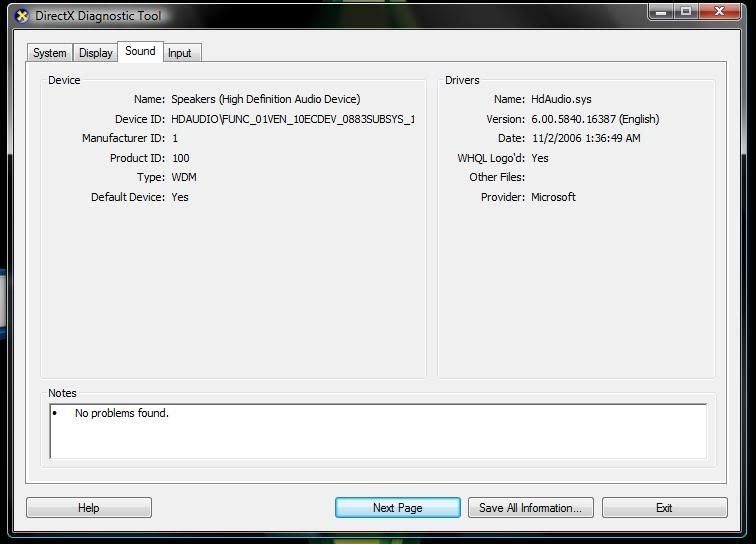
Task: Click Save All Information button
Action: pyautogui.click(x=530, y=508)
